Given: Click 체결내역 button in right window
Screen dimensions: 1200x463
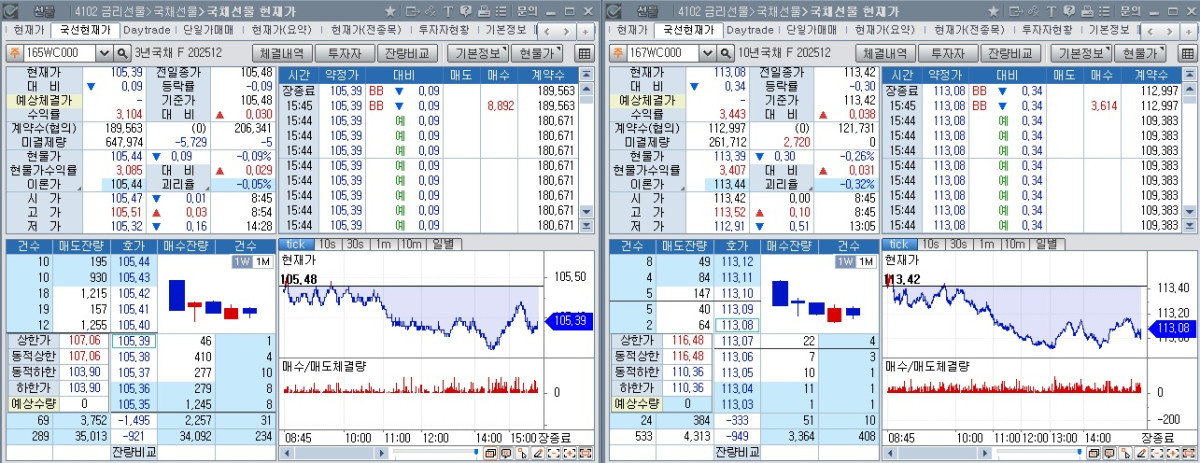Looking at the screenshot, I should point(886,53).
